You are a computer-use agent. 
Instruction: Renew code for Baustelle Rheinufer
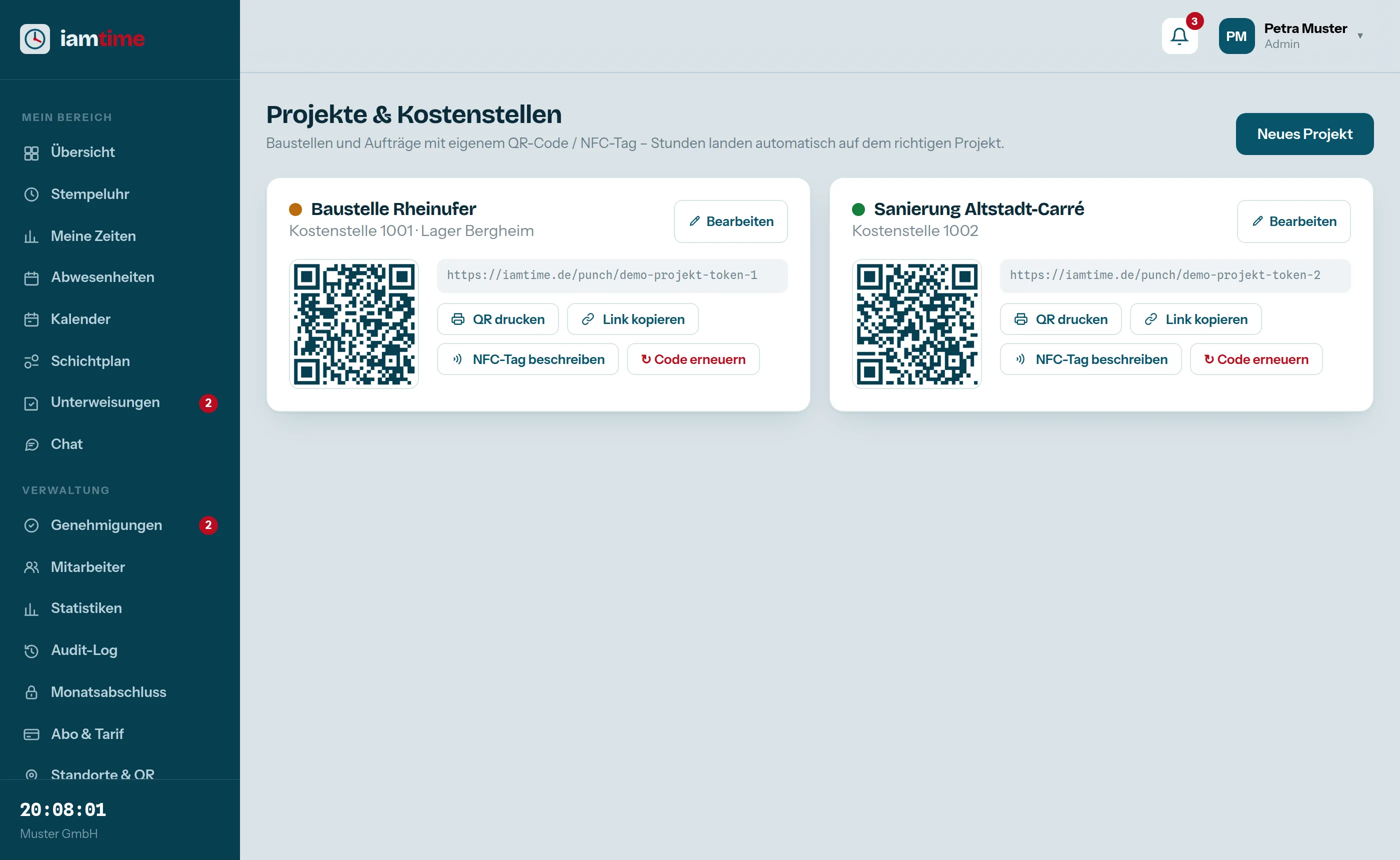coord(693,359)
